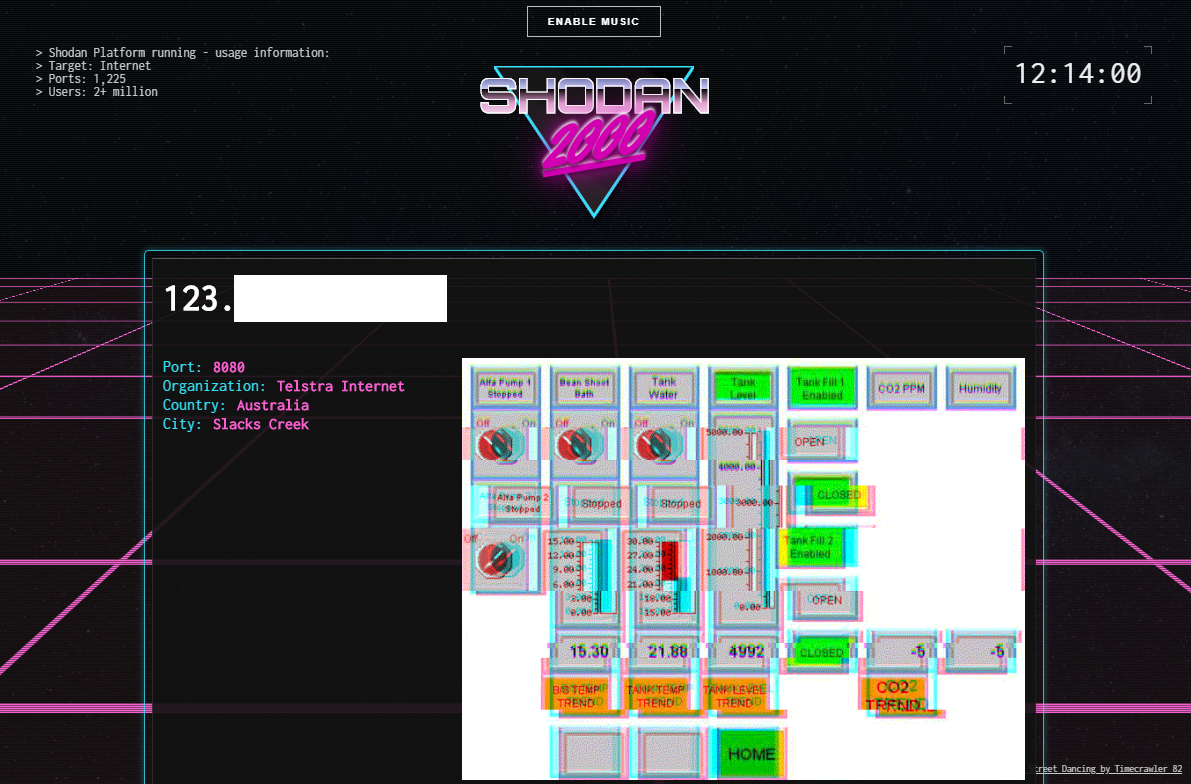Select the Bean Sheet Bath header box
The width and height of the screenshot is (1191, 784).
pyautogui.click(x=584, y=388)
